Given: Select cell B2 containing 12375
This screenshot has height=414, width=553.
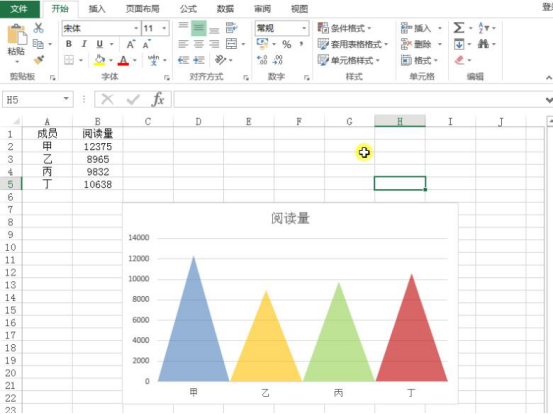Looking at the screenshot, I should coord(98,146).
